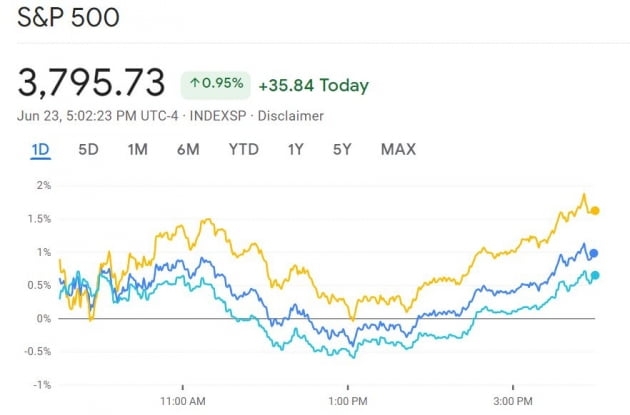
Task: Open the 6M chart range
Action: click(x=188, y=150)
